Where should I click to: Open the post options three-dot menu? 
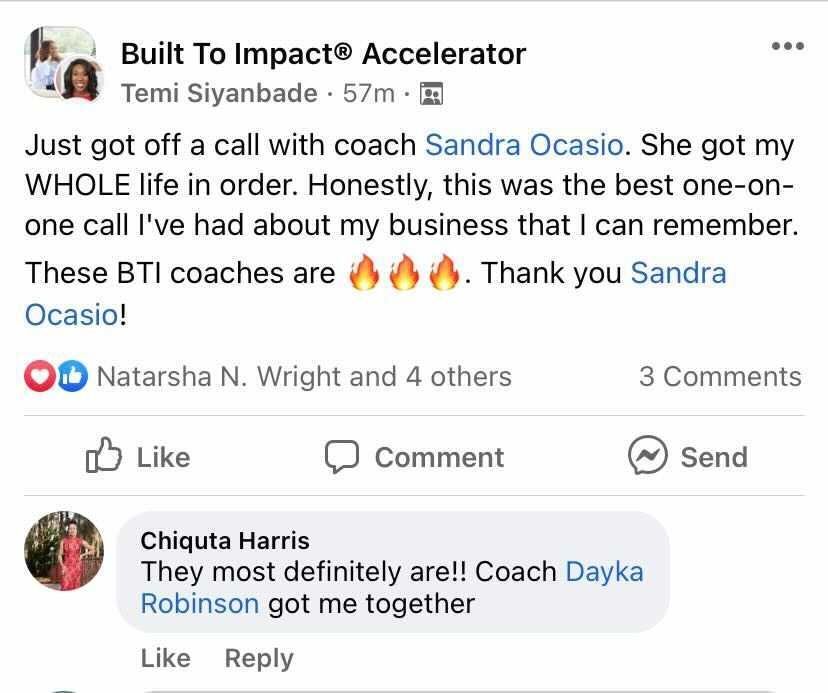click(x=789, y=44)
